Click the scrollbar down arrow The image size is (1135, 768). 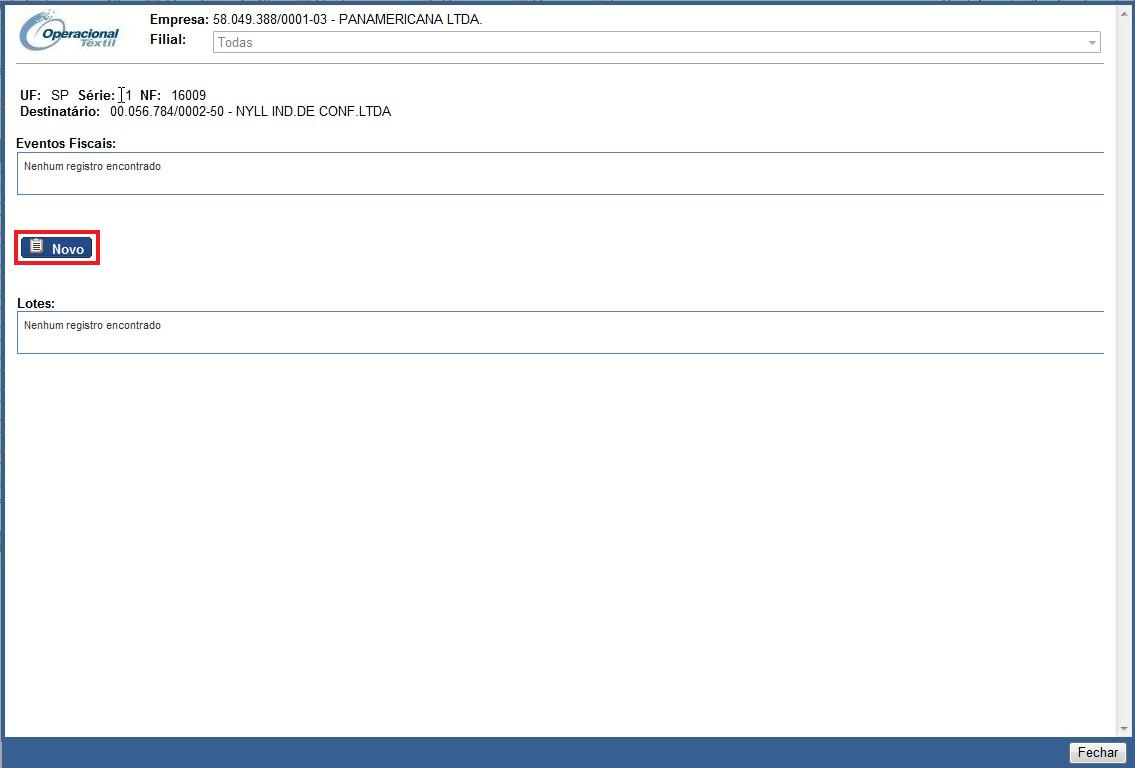coord(1123,729)
